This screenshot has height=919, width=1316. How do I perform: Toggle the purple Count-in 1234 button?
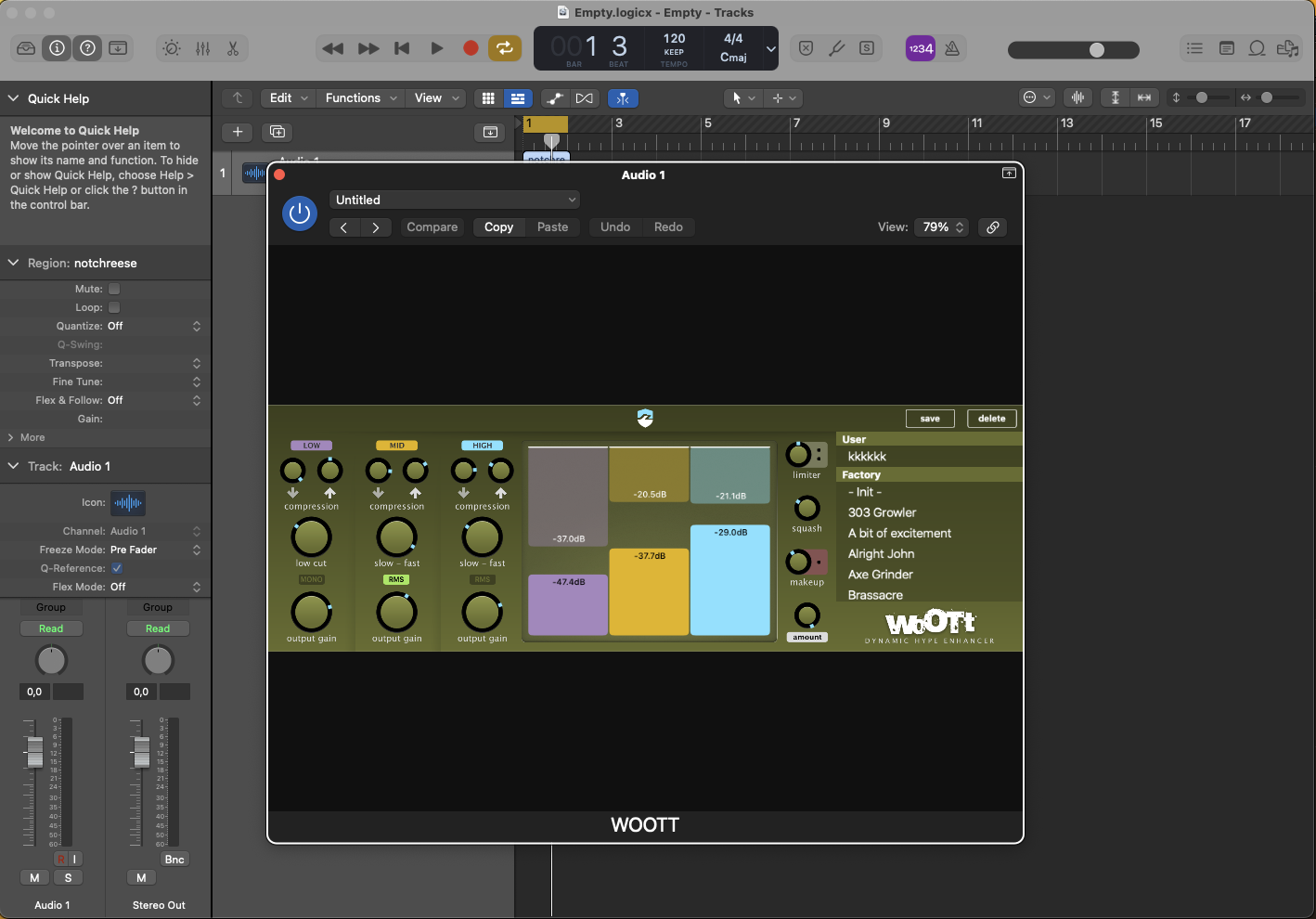pos(921,48)
